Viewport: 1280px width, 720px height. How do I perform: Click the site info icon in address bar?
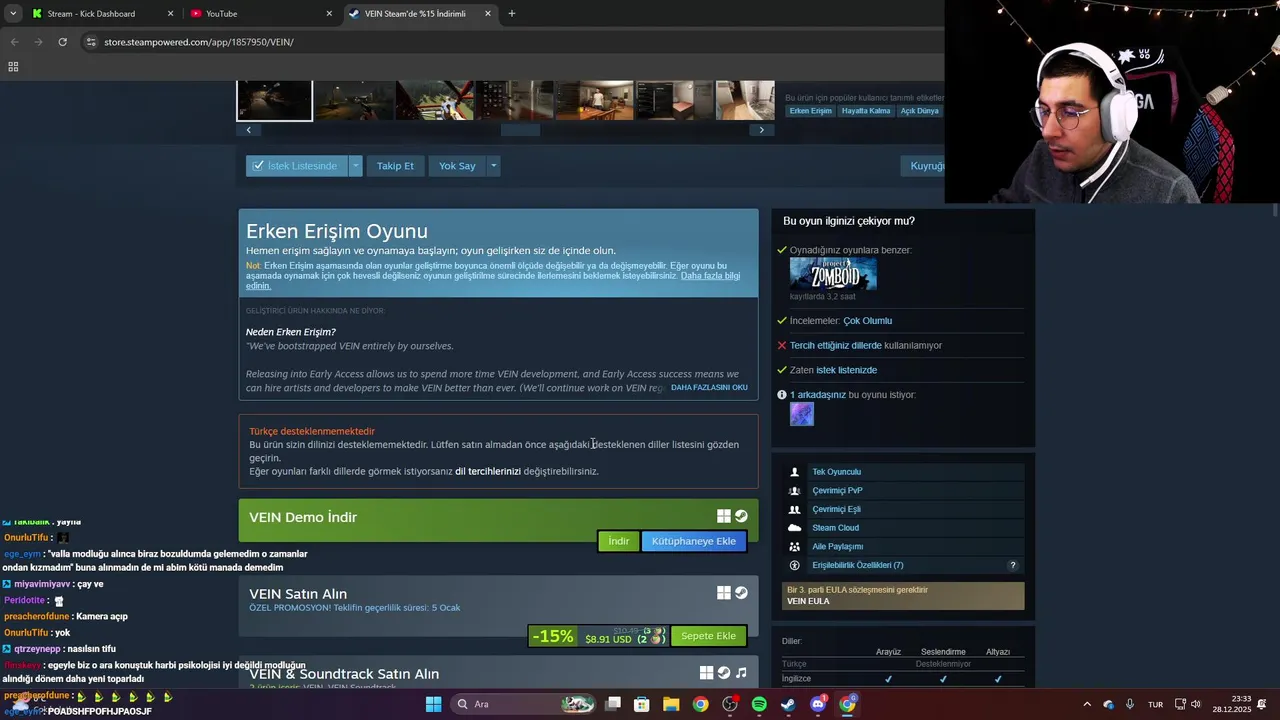coord(91,42)
